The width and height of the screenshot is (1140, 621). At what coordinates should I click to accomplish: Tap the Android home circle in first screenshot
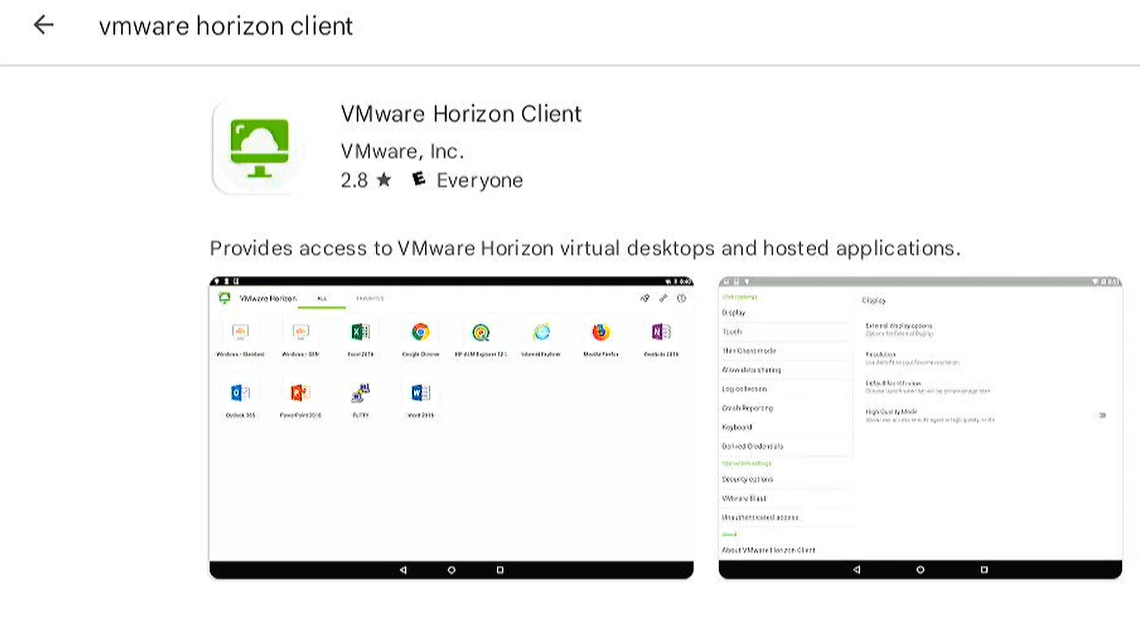pyautogui.click(x=451, y=570)
